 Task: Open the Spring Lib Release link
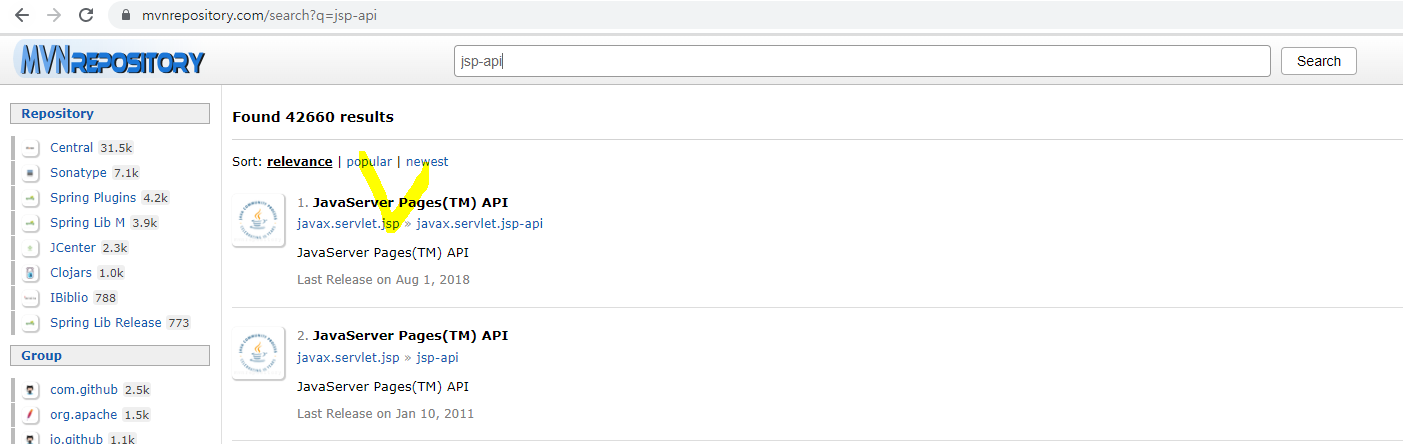(x=106, y=323)
